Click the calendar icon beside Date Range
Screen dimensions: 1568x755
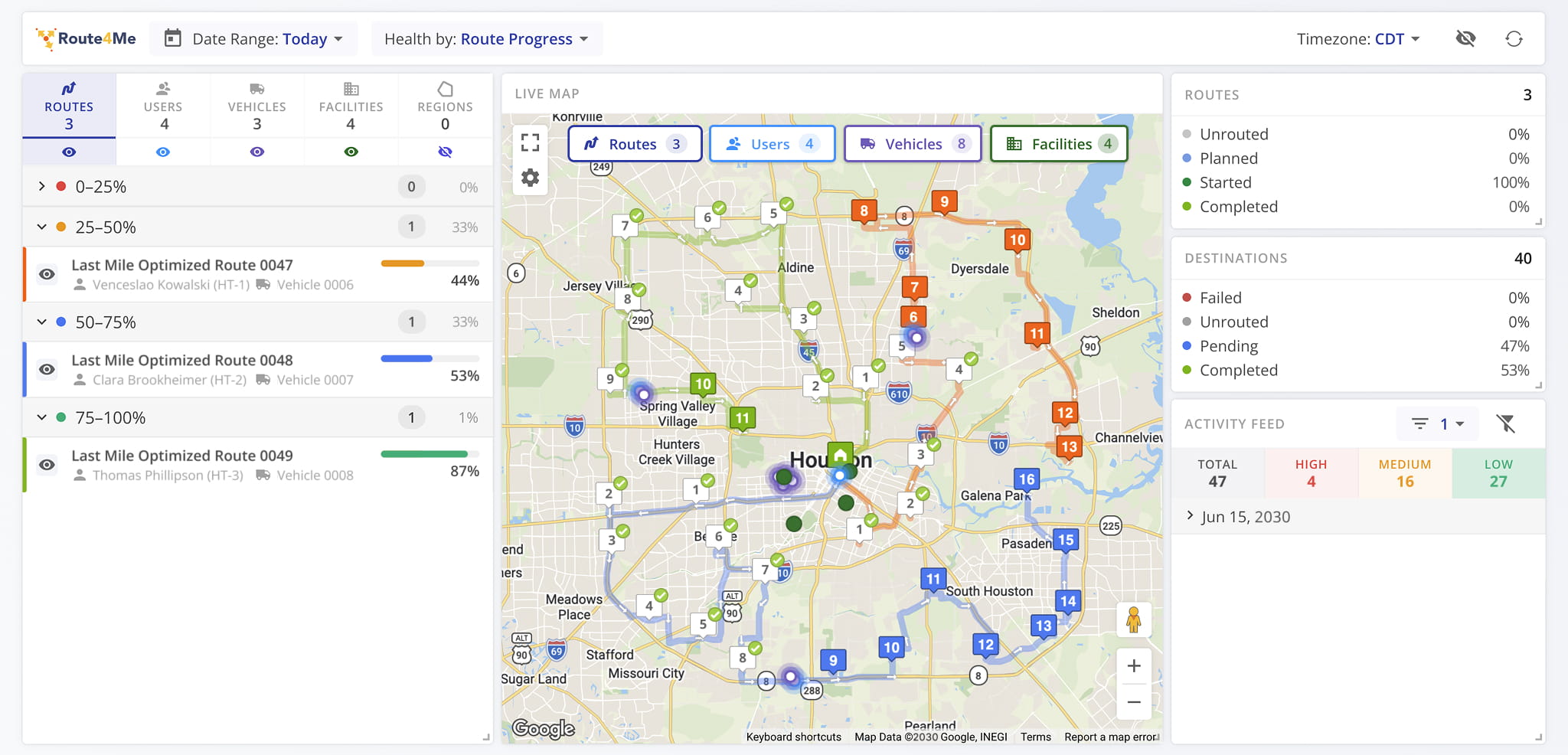click(x=173, y=38)
